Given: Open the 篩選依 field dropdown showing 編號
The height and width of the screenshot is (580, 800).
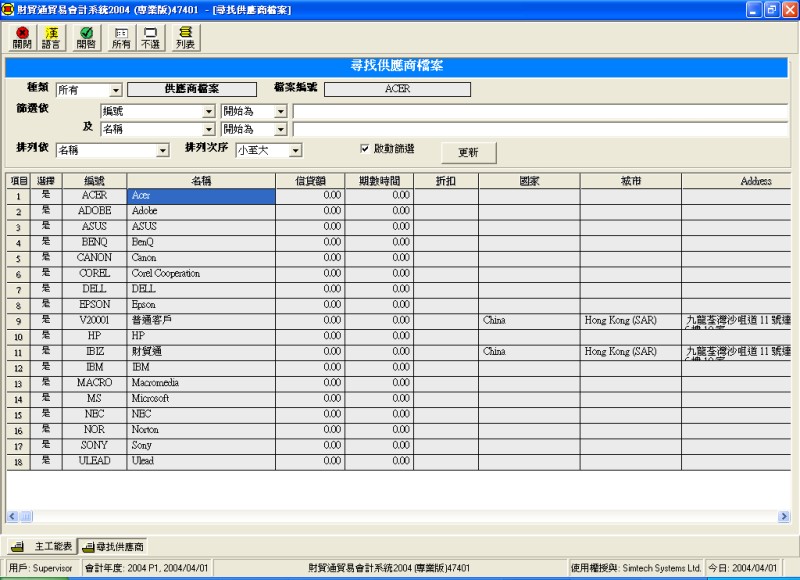Looking at the screenshot, I should click(208, 111).
